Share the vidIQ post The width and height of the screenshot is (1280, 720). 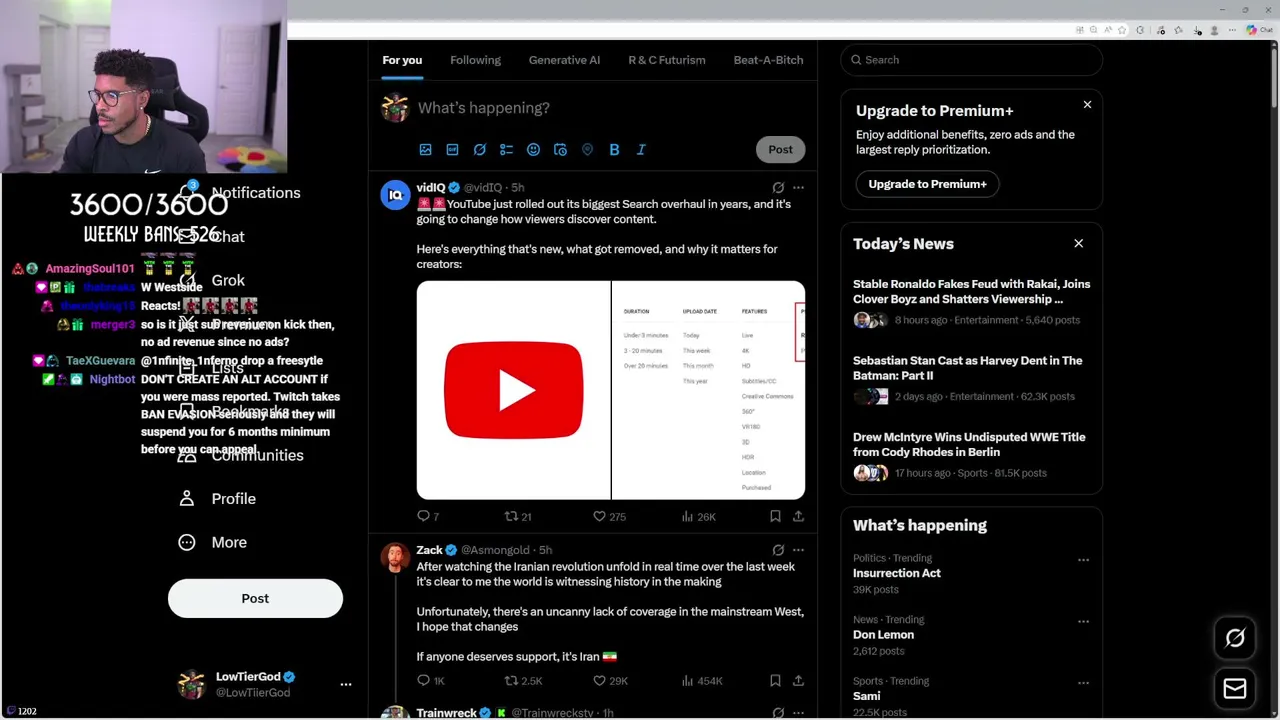click(798, 516)
